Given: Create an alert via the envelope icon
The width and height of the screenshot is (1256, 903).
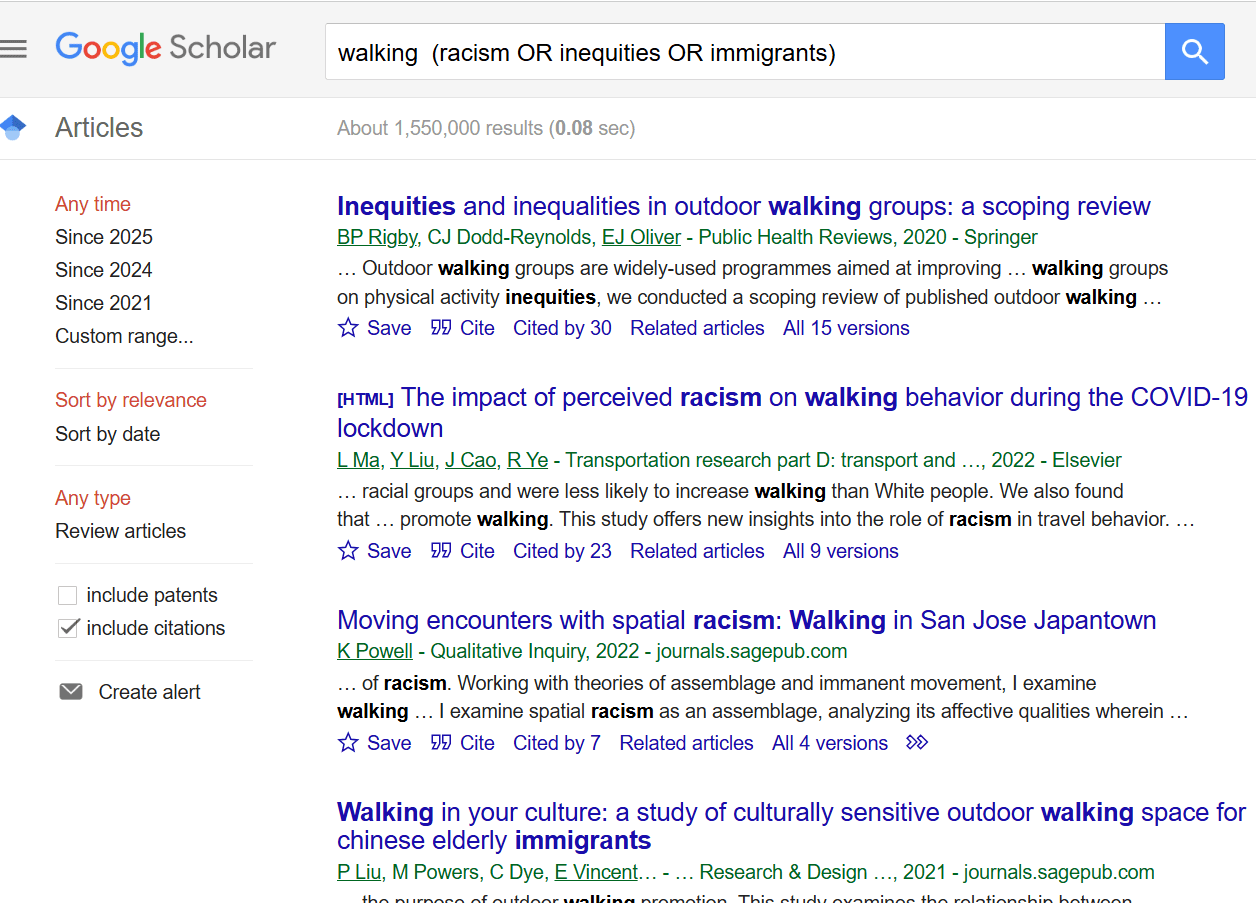Looking at the screenshot, I should coord(70,690).
